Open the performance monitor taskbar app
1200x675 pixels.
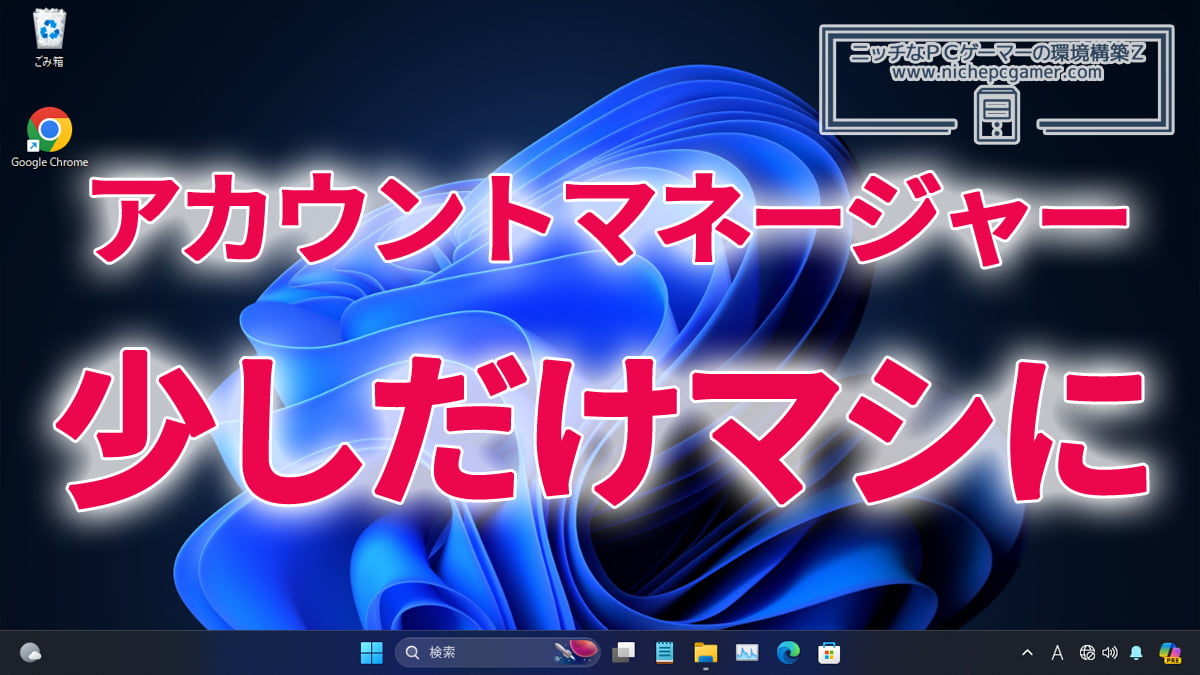(x=747, y=653)
